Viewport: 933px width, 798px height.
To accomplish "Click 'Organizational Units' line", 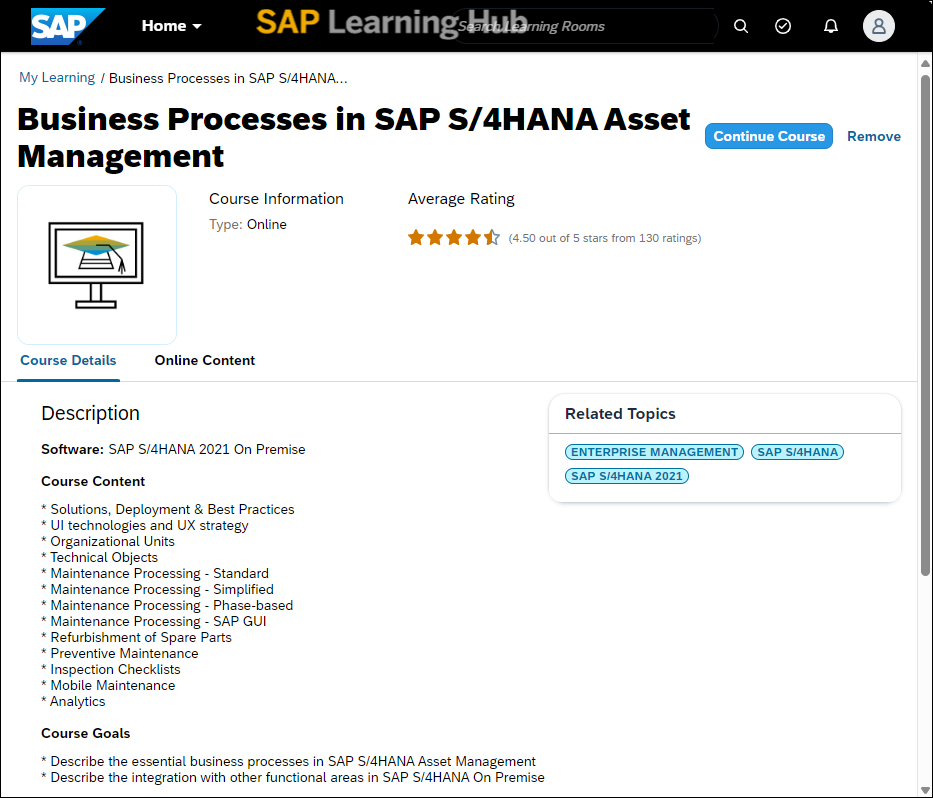I will 108,542.
